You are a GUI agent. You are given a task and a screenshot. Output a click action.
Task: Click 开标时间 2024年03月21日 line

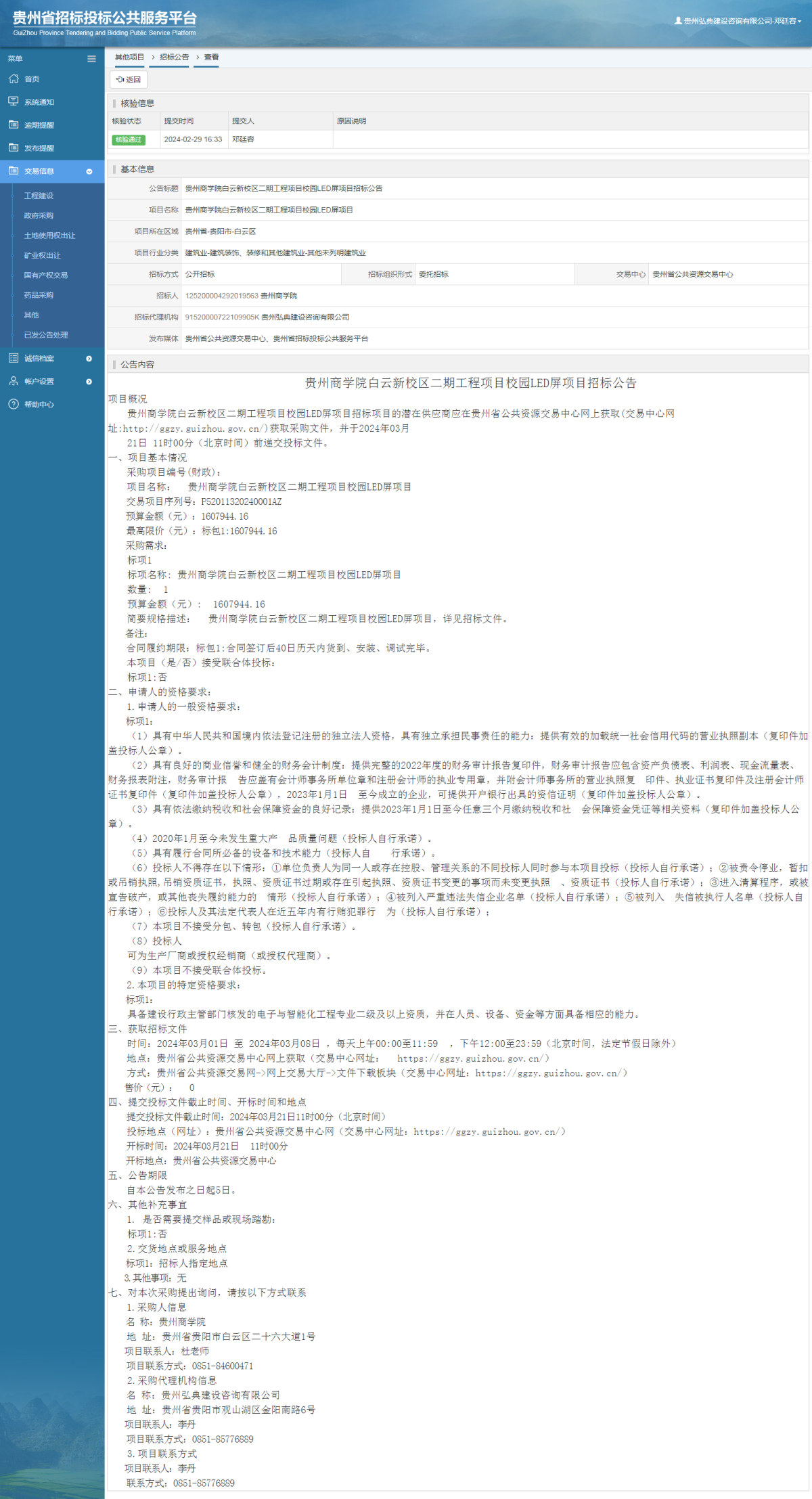(207, 1146)
